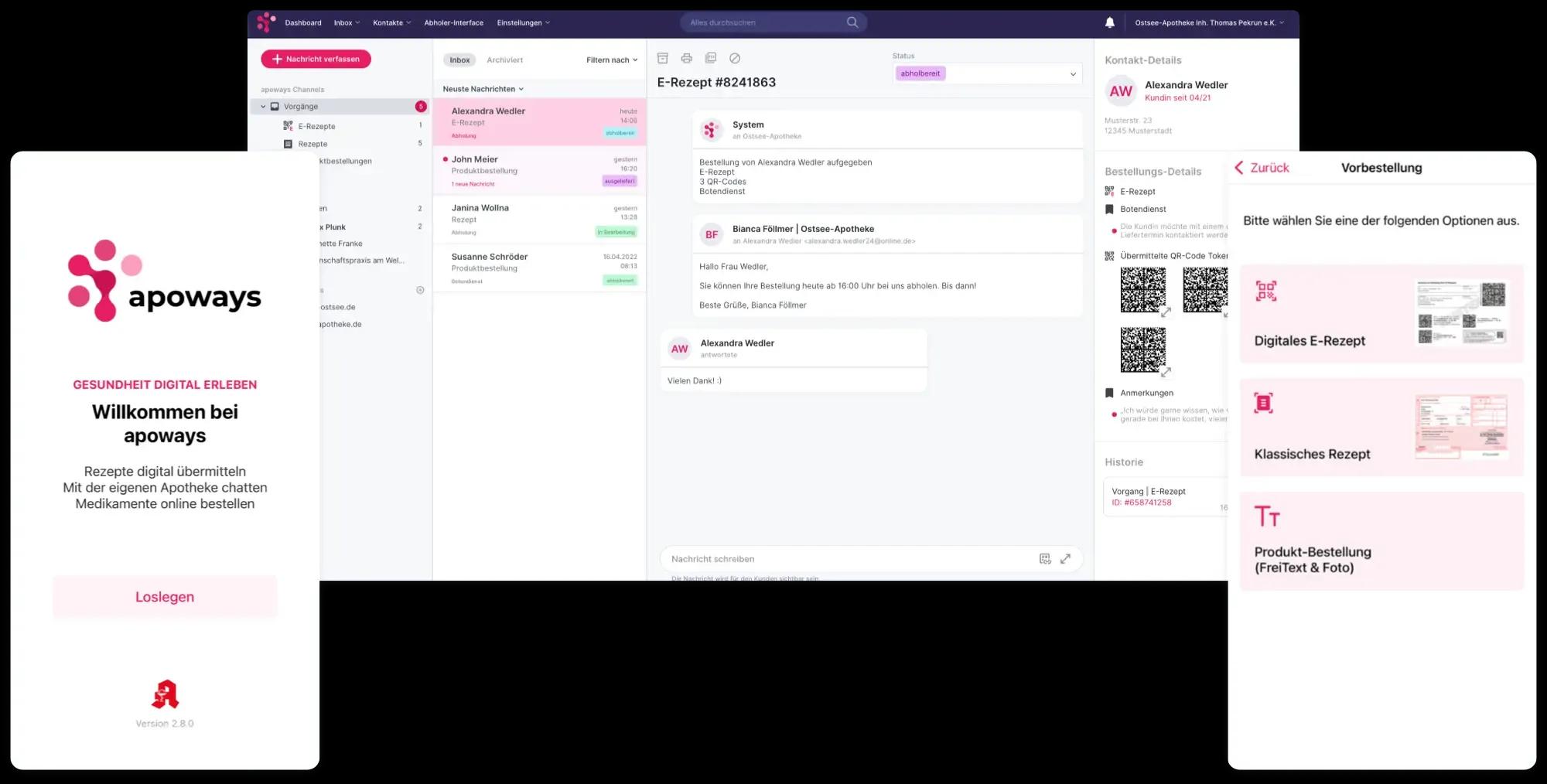Go back with the Zurück link
Screen dimensions: 1547x784
1262,168
